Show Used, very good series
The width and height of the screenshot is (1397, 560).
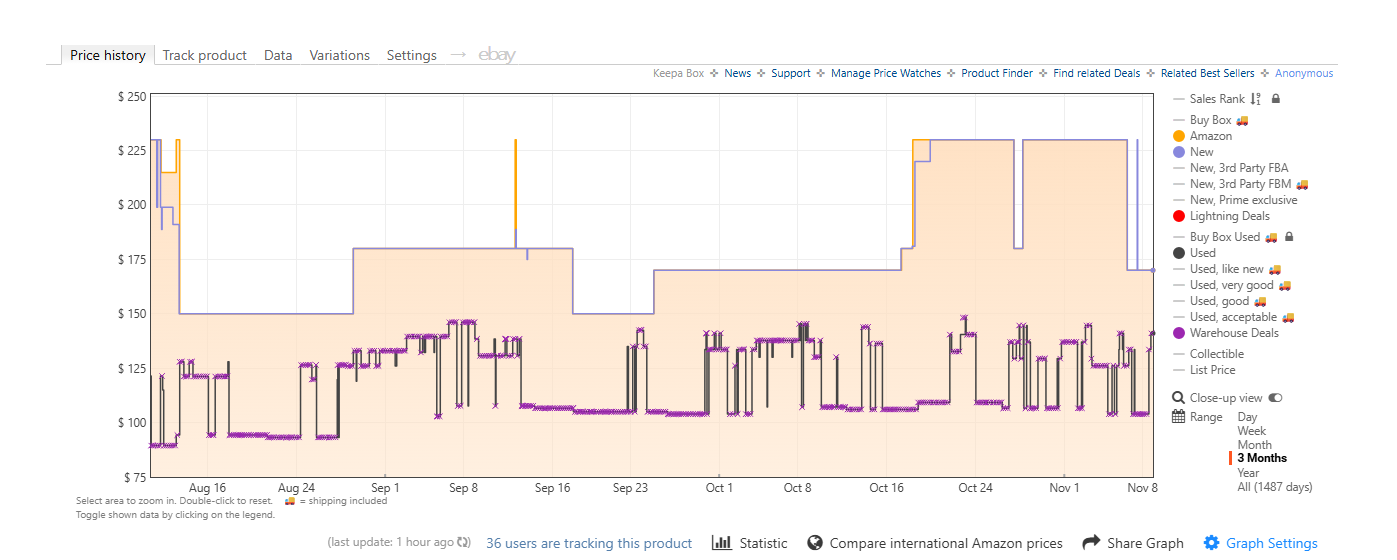(1232, 285)
